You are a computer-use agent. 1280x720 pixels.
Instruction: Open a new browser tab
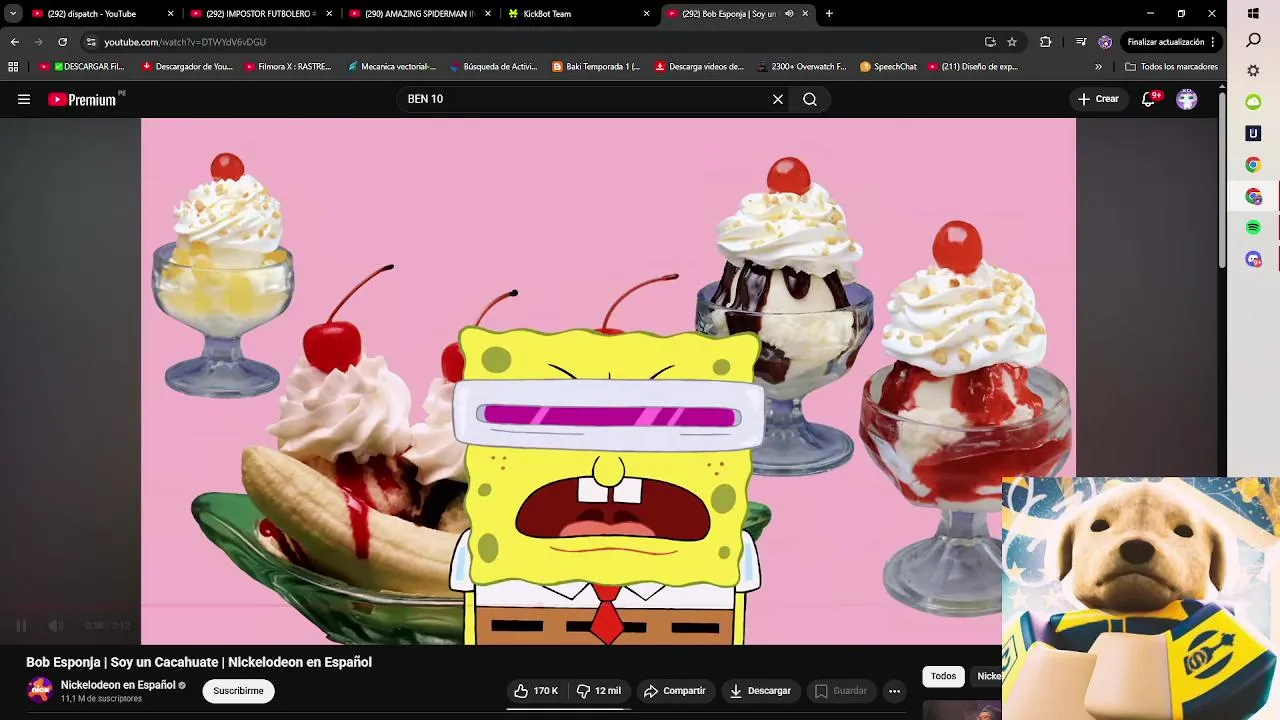(829, 14)
